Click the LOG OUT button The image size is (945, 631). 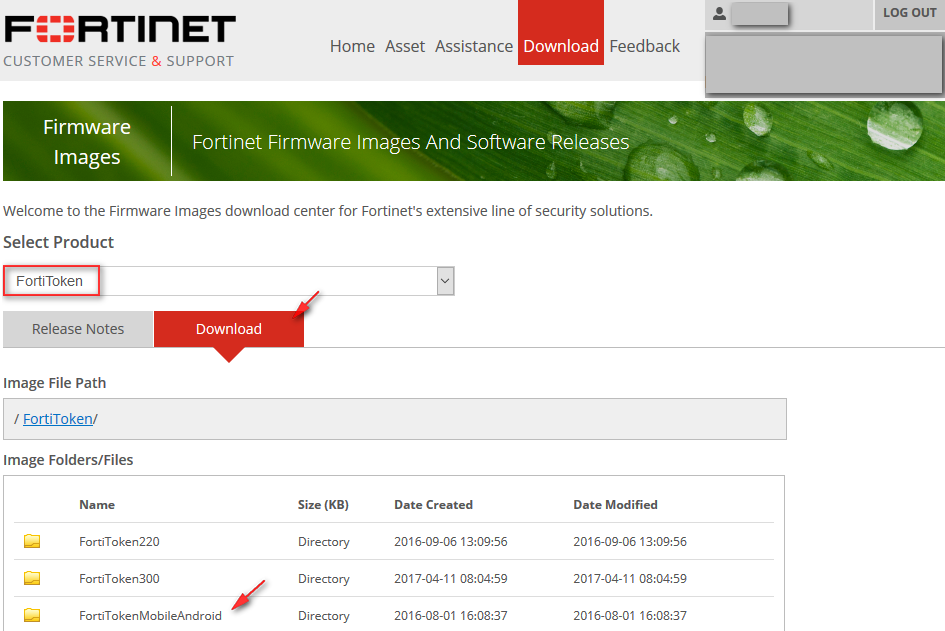pyautogui.click(x=909, y=13)
